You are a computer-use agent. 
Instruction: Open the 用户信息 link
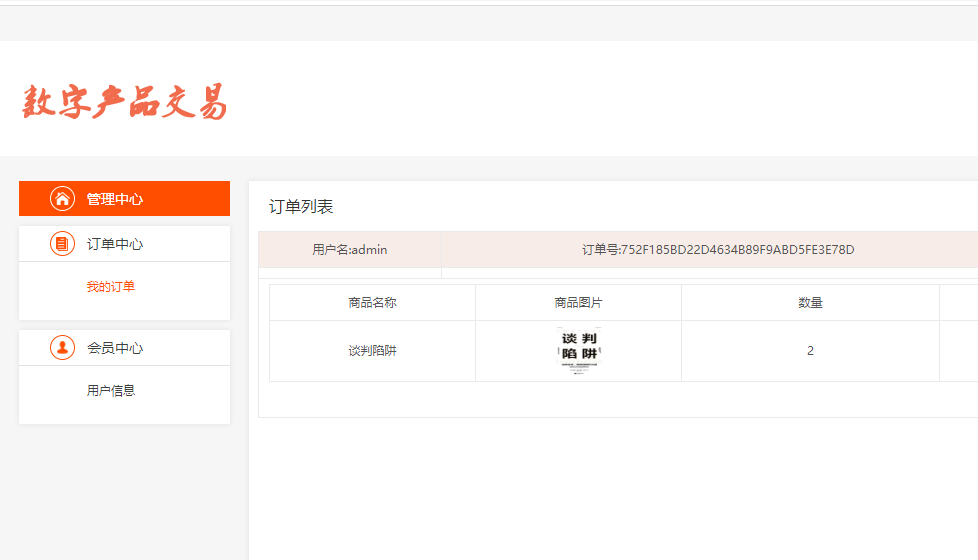point(110,391)
